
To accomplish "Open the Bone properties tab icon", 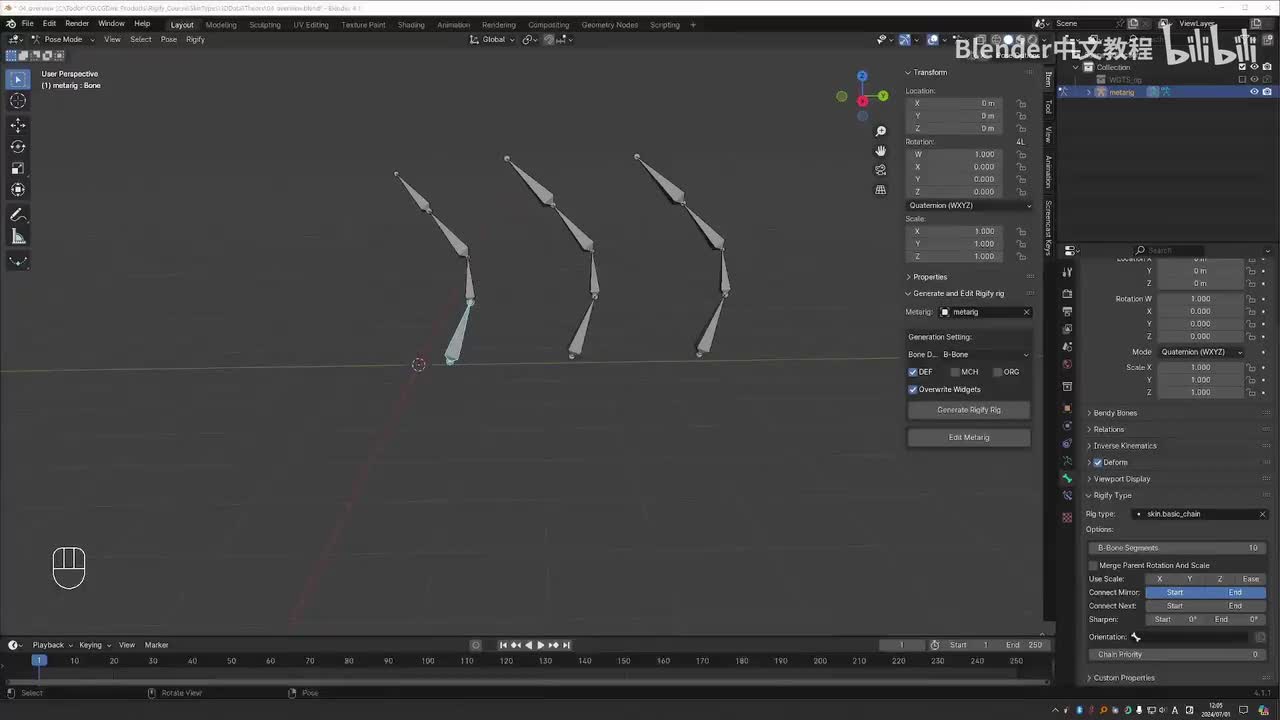I will (x=1067, y=479).
